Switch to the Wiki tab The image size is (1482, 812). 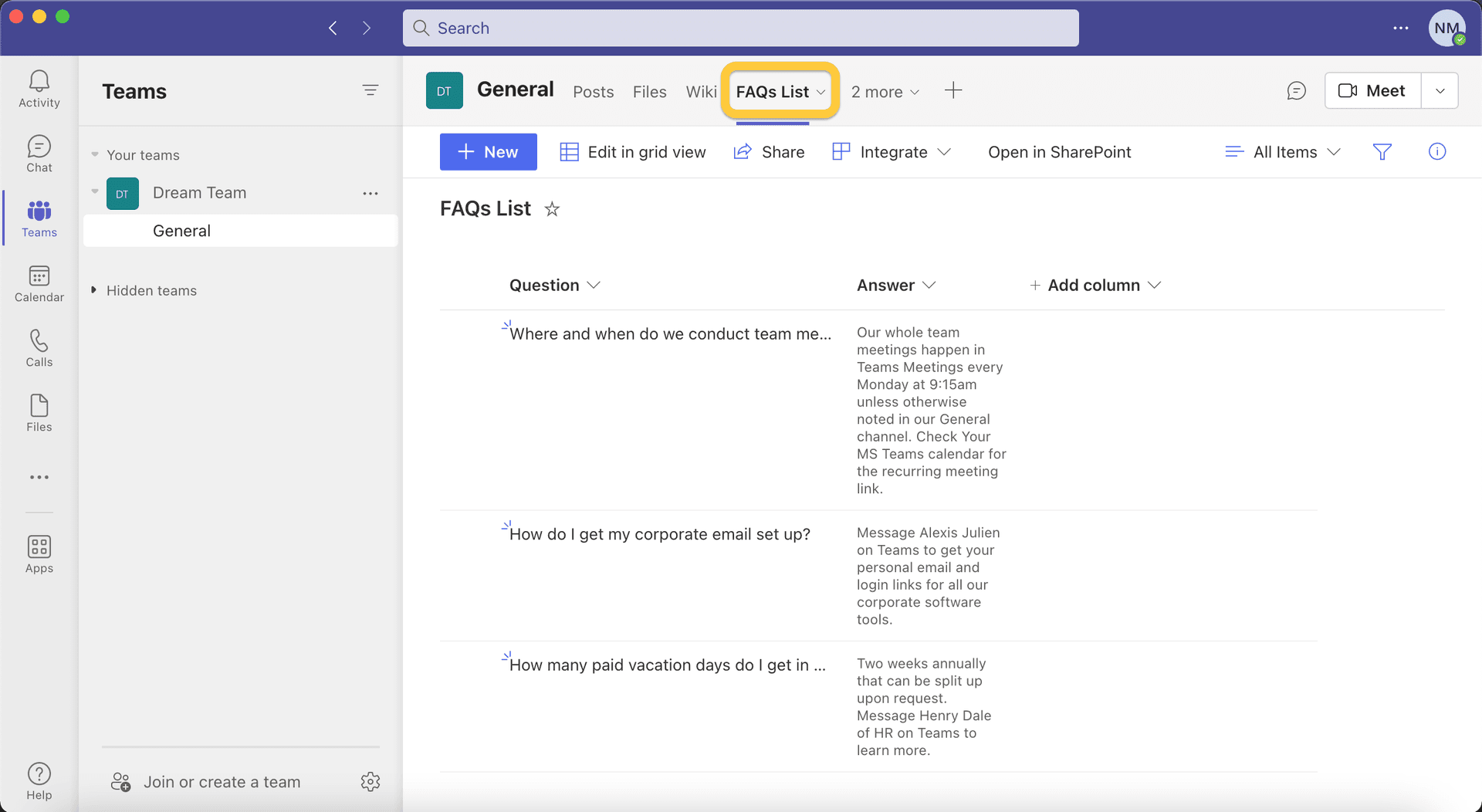click(701, 92)
